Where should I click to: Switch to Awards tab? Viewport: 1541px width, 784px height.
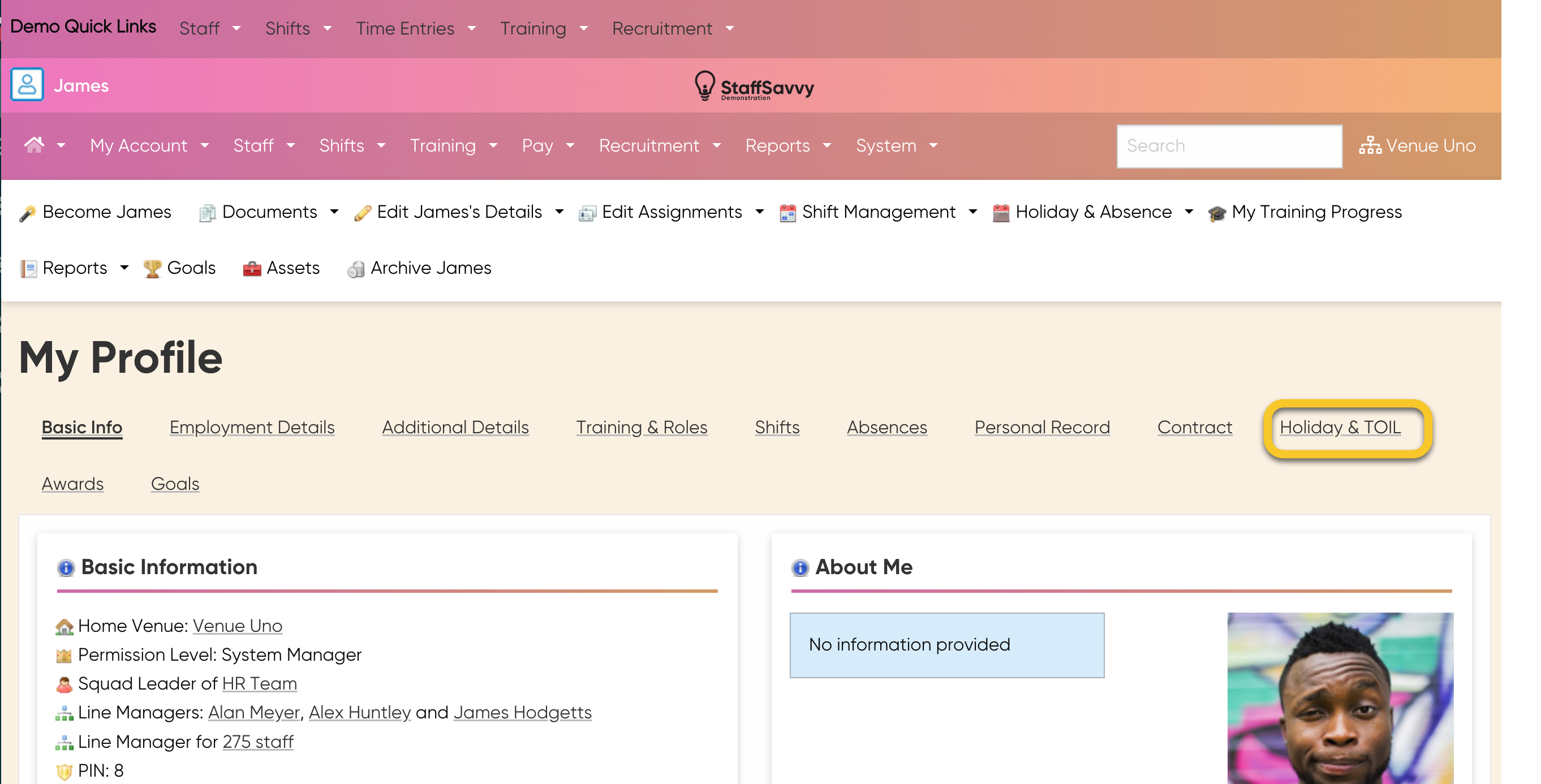[x=72, y=483]
